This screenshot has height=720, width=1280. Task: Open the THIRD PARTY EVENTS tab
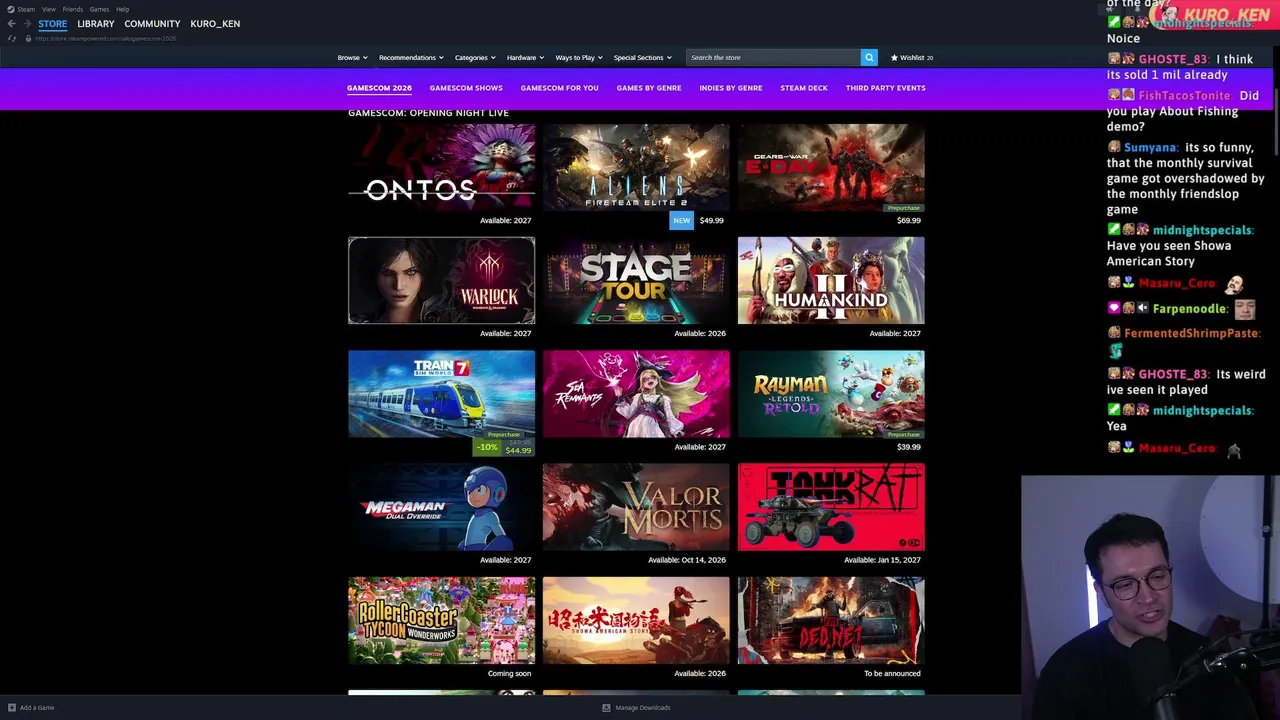click(886, 88)
